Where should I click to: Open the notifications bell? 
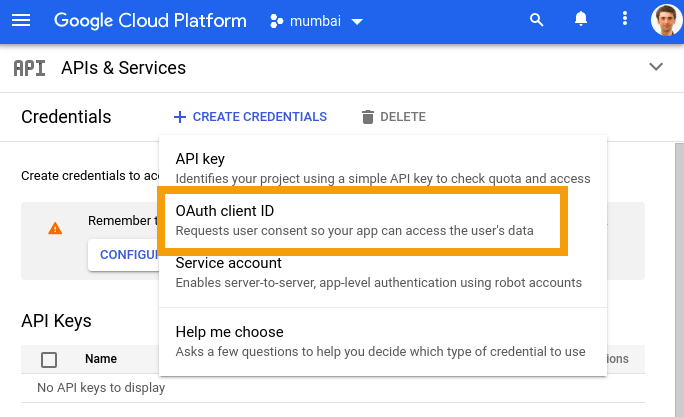point(581,19)
